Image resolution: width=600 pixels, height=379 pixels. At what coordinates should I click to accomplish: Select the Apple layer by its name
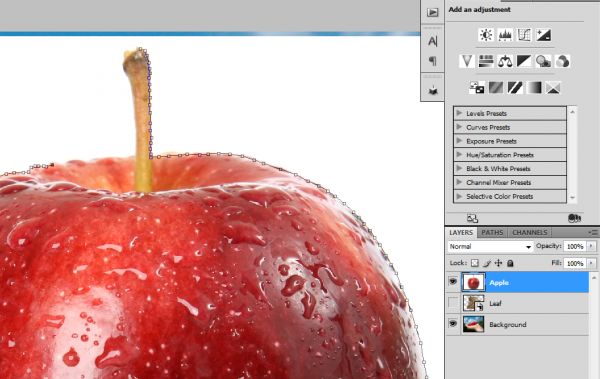point(499,283)
